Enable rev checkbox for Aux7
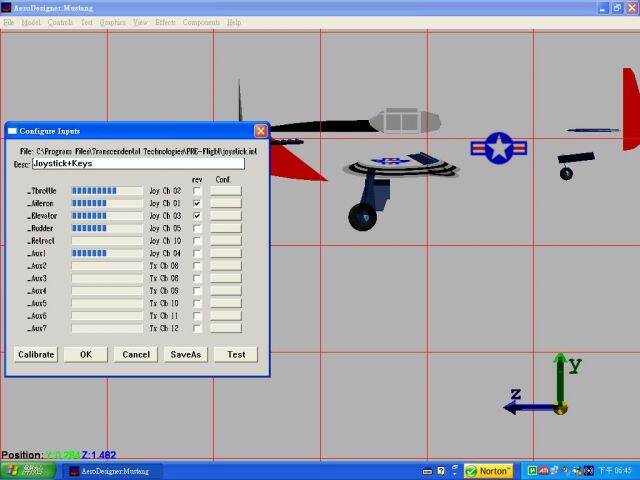Image resolution: width=640 pixels, height=480 pixels. point(197,329)
